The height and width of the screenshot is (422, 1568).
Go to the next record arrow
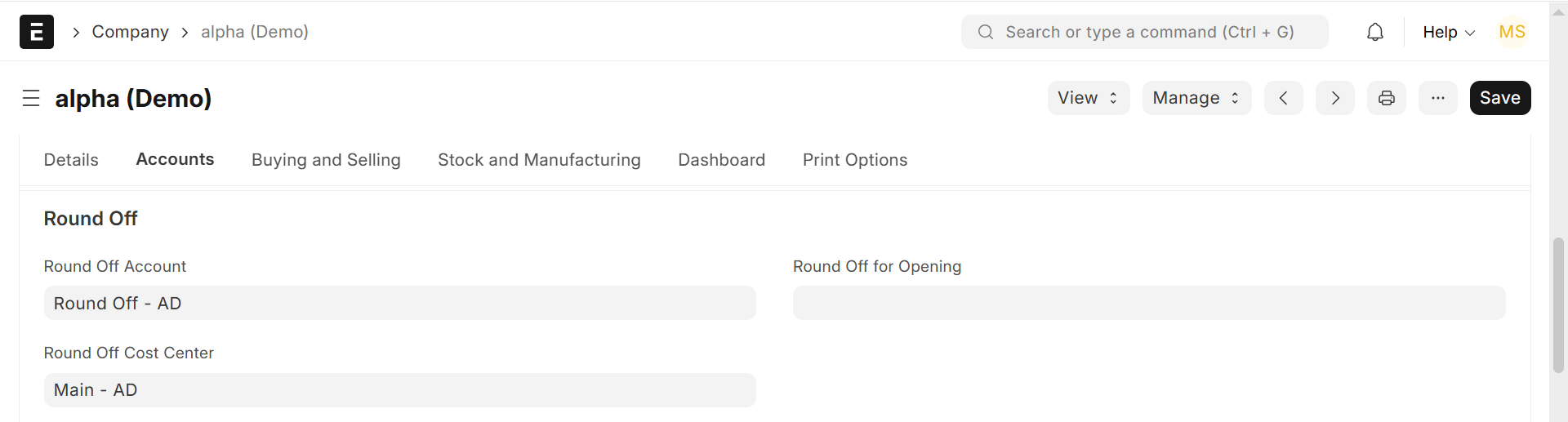(1335, 98)
